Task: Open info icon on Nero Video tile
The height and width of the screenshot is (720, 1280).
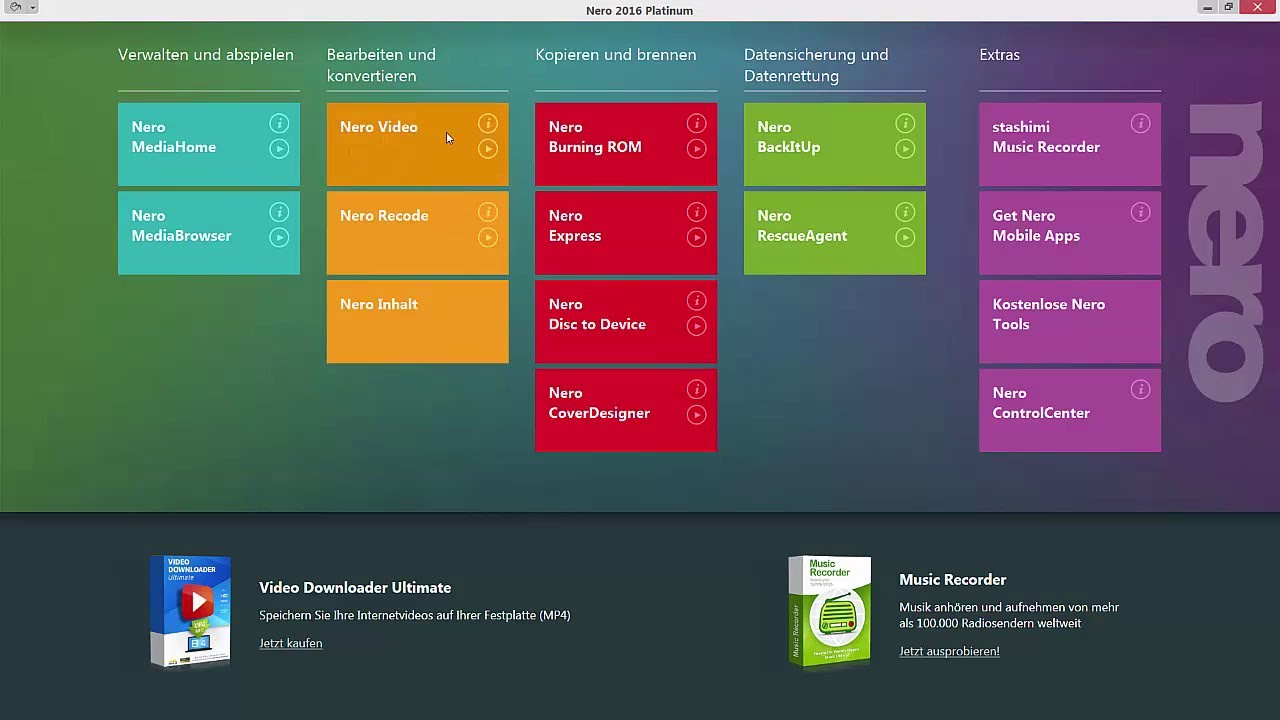Action: click(x=488, y=124)
